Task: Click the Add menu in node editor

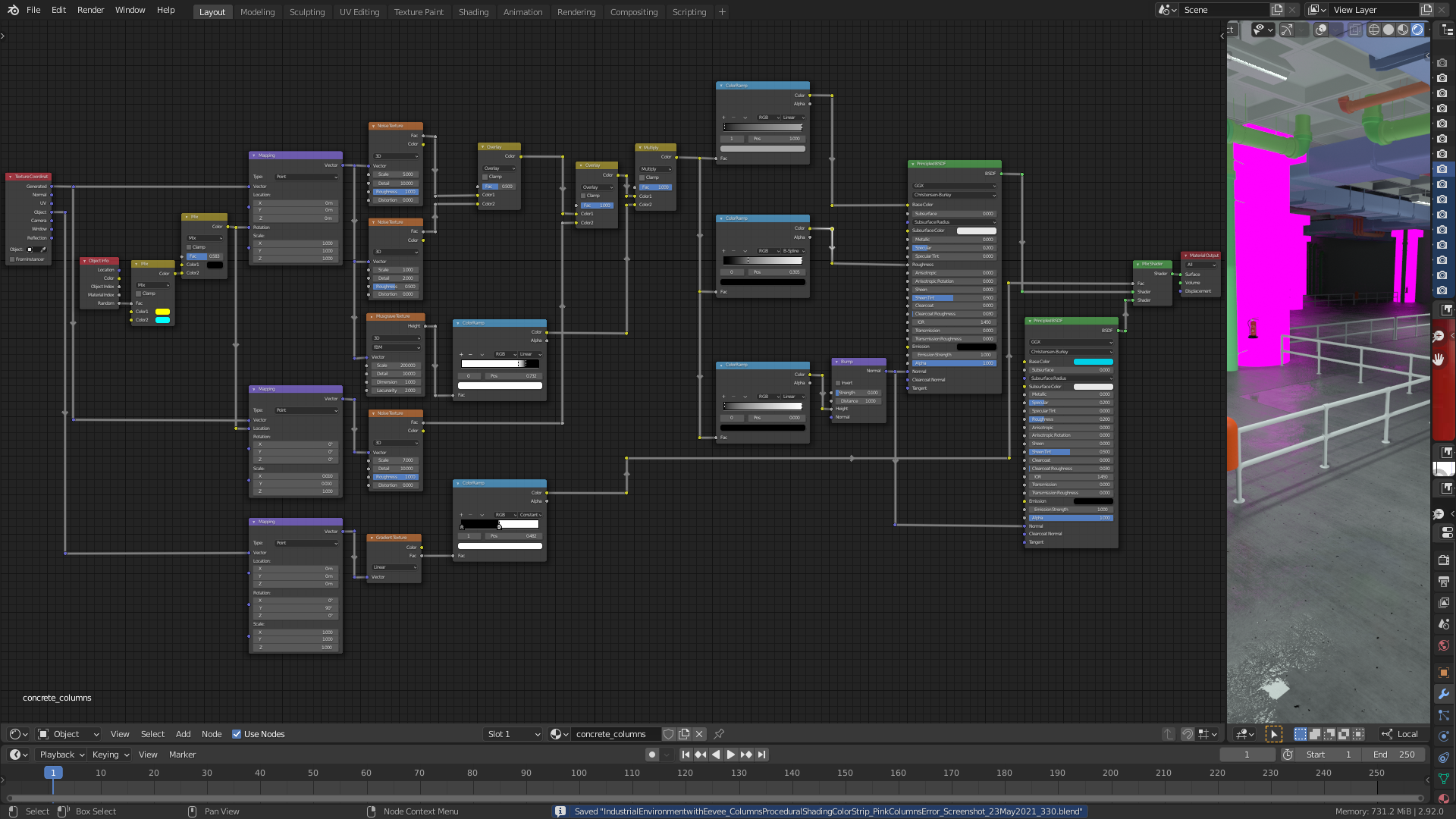Action: pyautogui.click(x=183, y=734)
